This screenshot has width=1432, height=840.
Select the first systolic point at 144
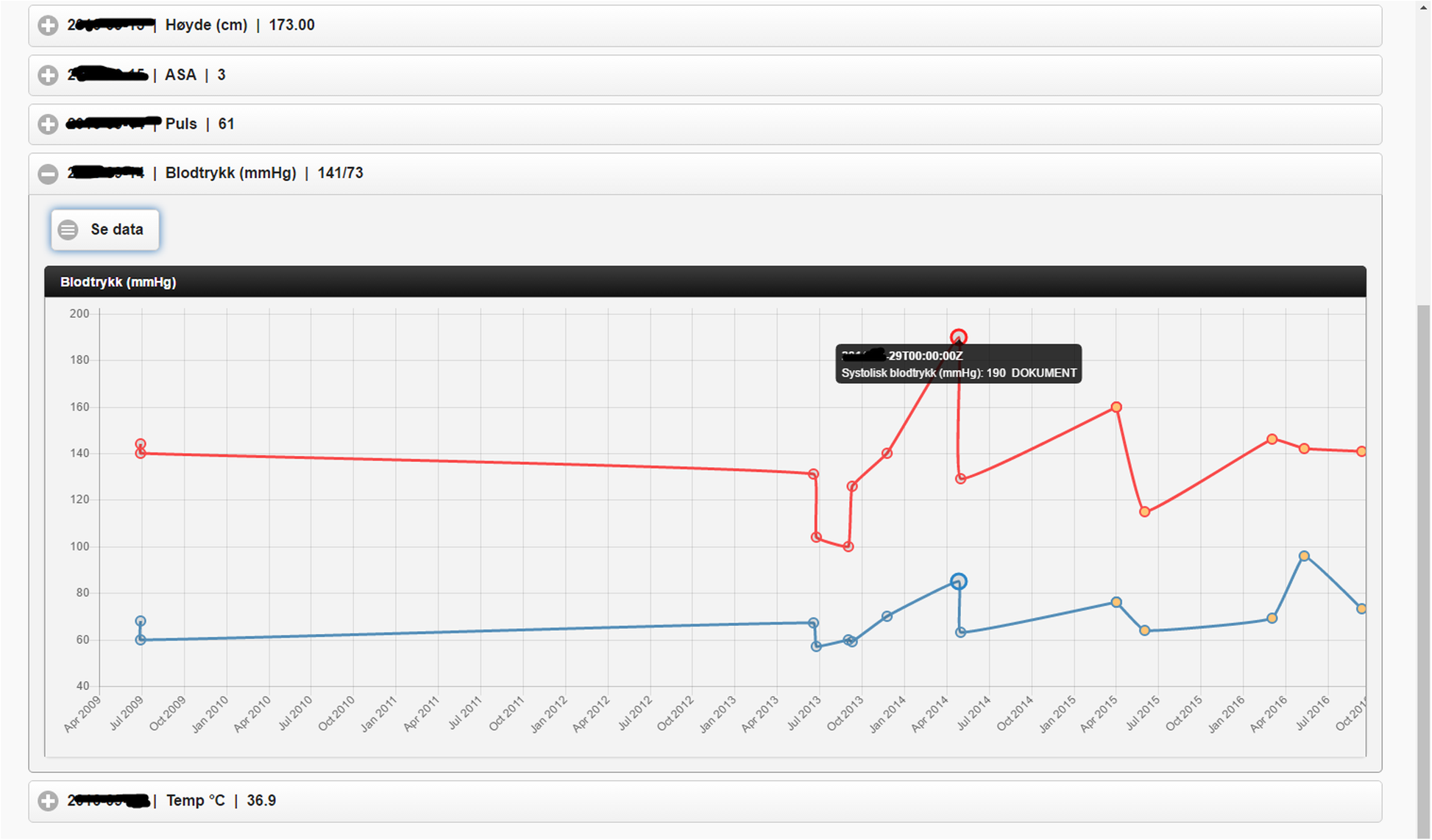tap(141, 444)
